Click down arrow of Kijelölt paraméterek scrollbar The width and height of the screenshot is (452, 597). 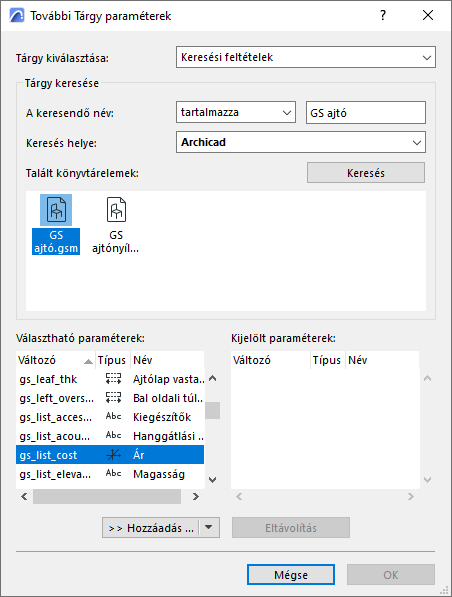(427, 480)
